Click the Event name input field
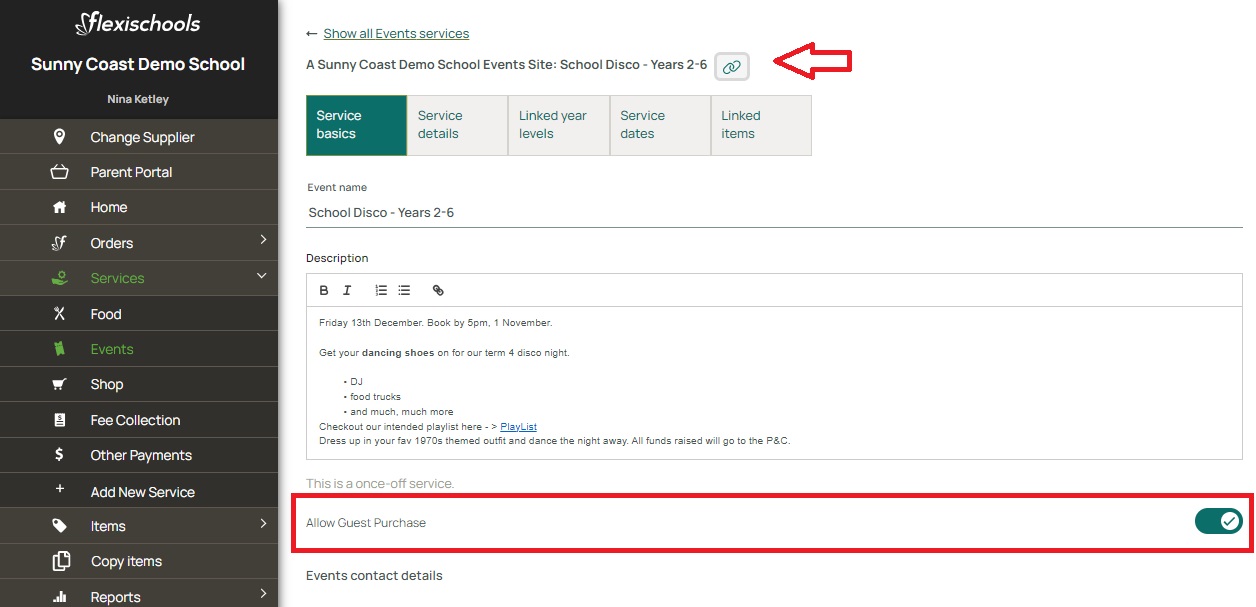This screenshot has height=607, width=1256. [x=773, y=213]
